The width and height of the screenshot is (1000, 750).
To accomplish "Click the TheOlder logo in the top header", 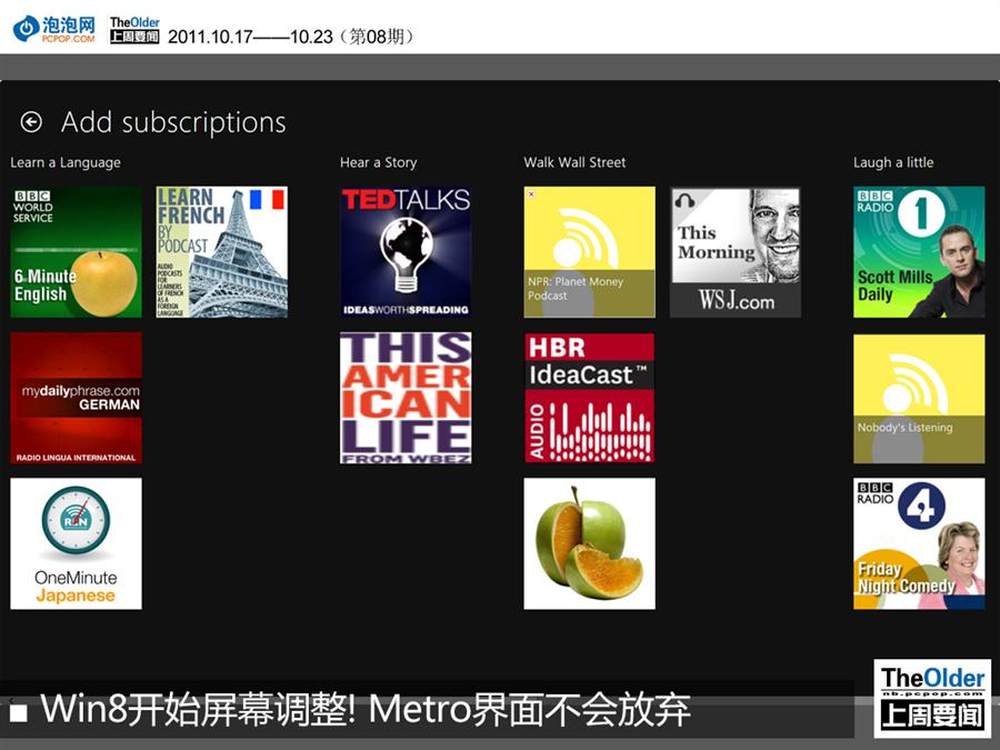I will click(x=134, y=29).
